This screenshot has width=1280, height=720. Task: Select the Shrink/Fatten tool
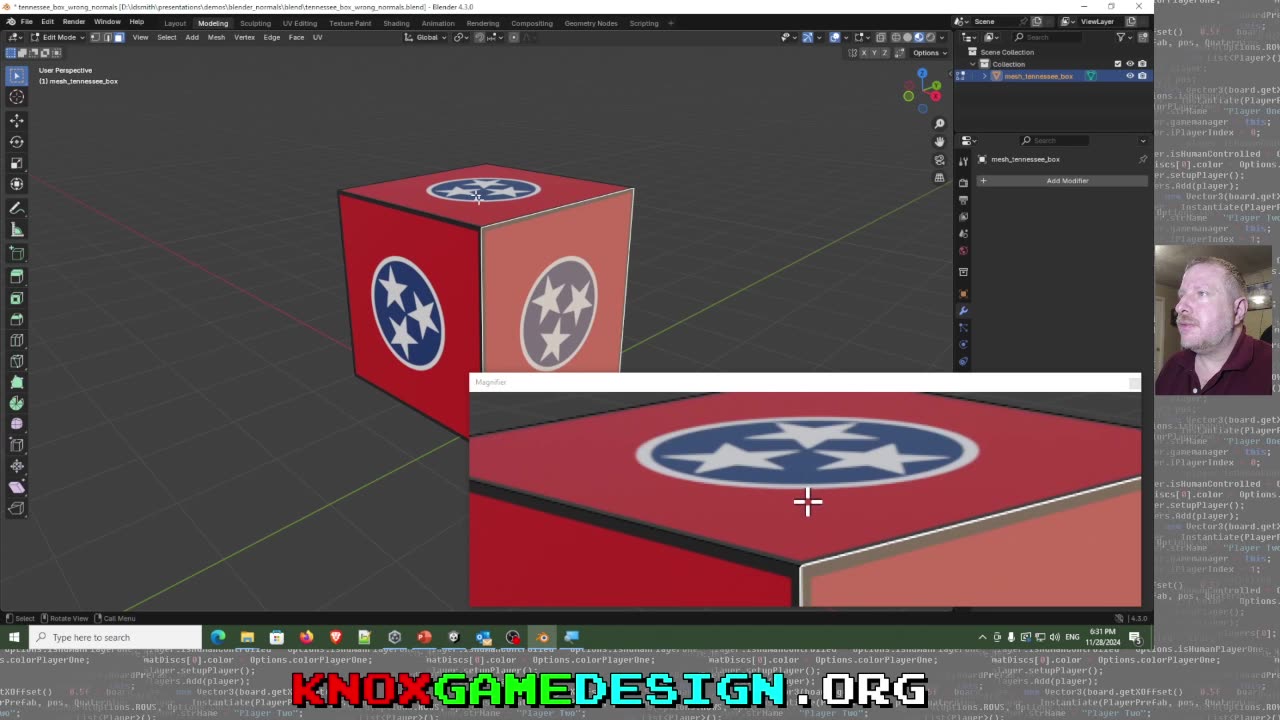click(17, 466)
